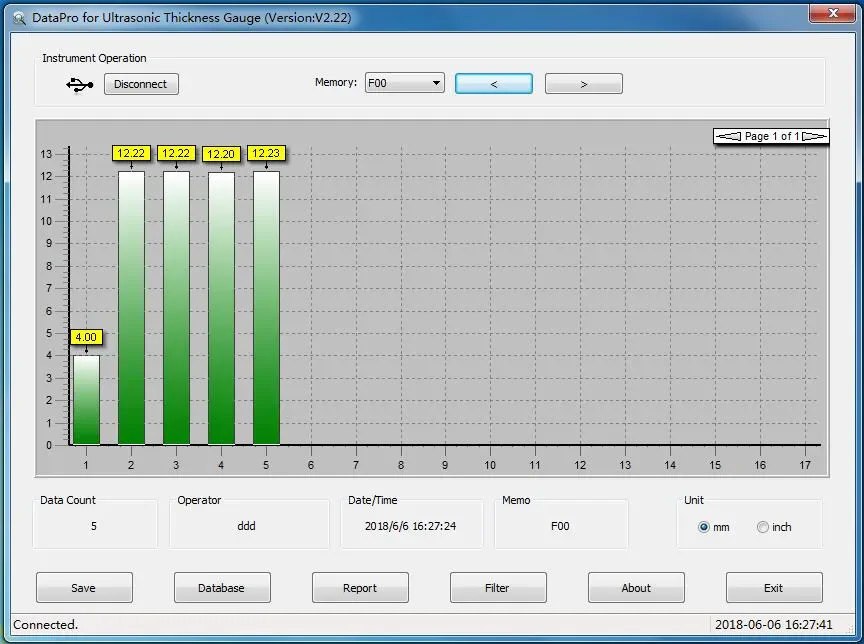The height and width of the screenshot is (644, 864).
Task: Go to next chart page arrow
Action: (x=814, y=136)
